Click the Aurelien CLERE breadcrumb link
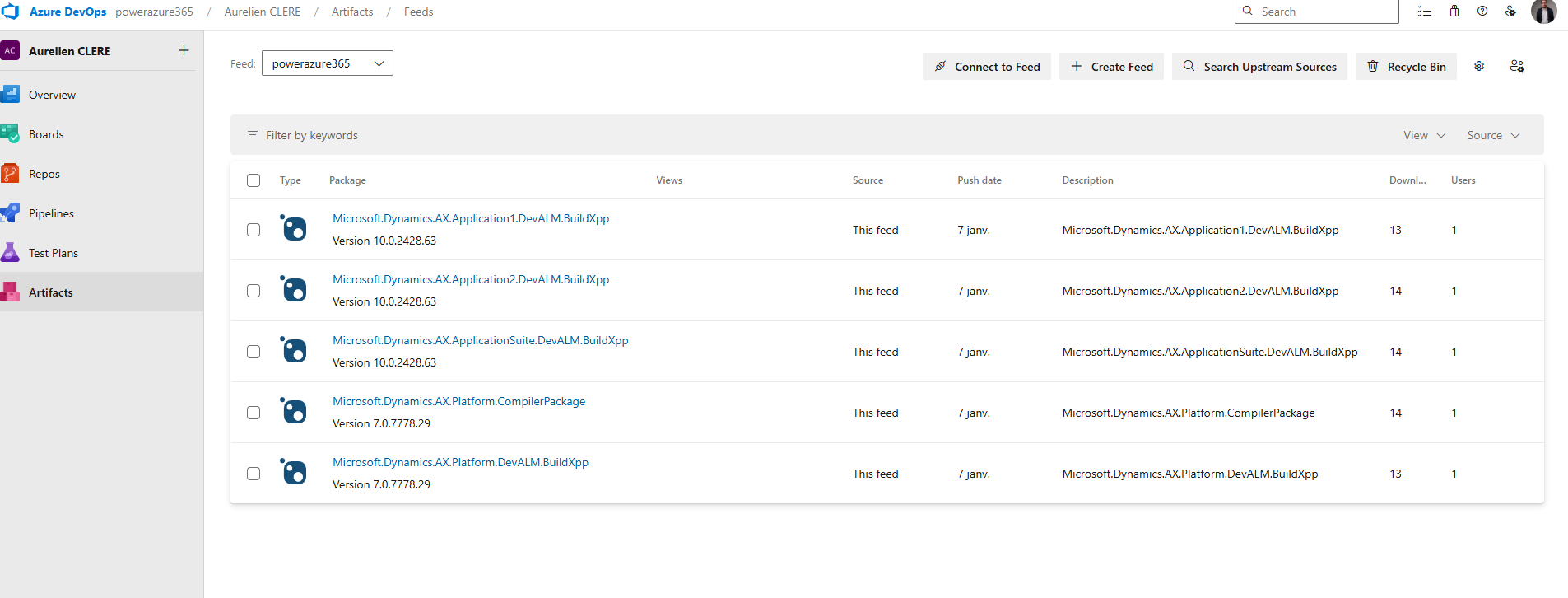 (263, 12)
